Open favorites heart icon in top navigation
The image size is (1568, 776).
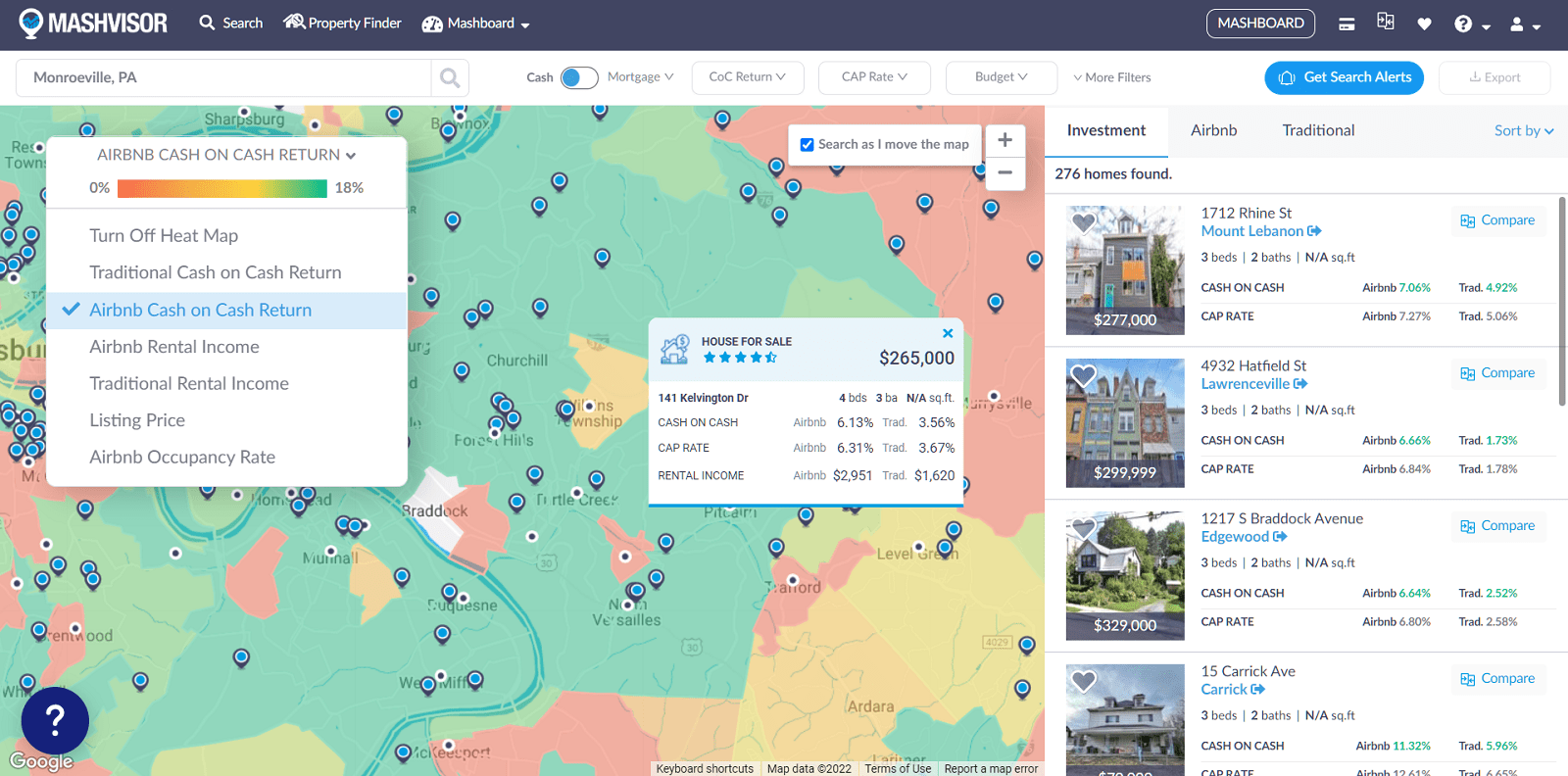(1424, 24)
